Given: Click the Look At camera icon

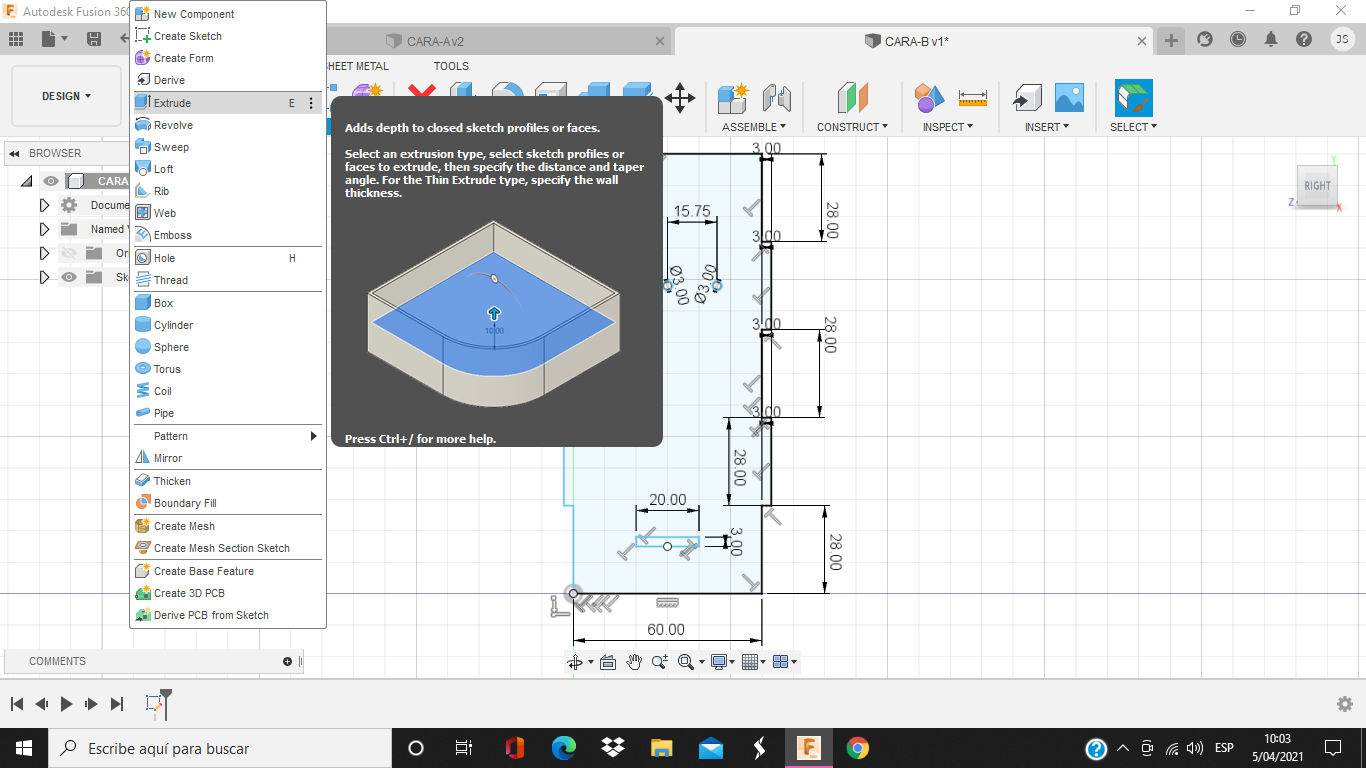Looking at the screenshot, I should pyautogui.click(x=608, y=662).
